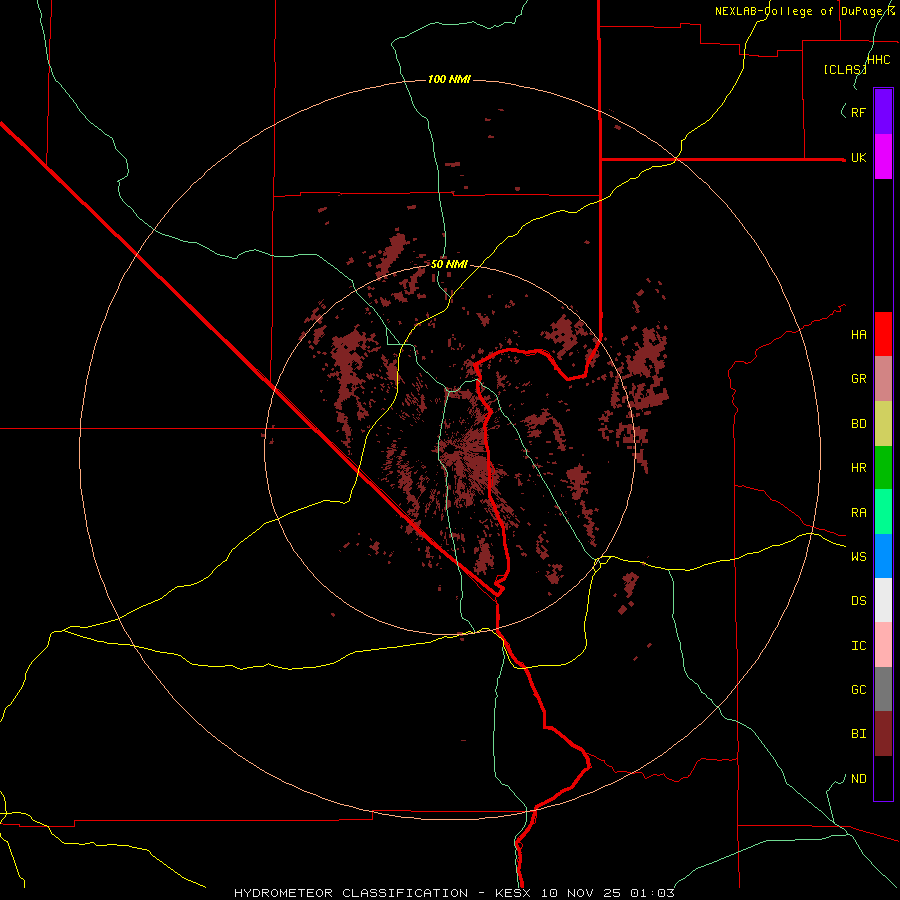
Task: Click the red HA legend swatch
Action: tap(883, 334)
